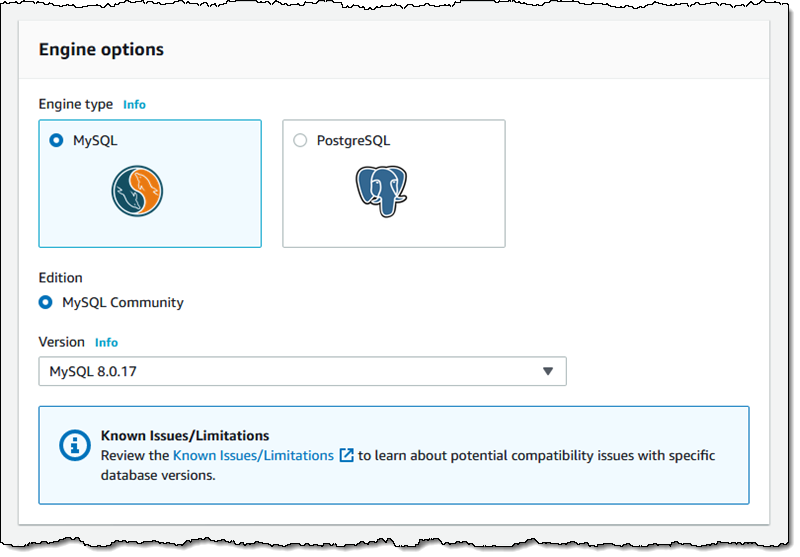Select the MySQL engine radio button
The width and height of the screenshot is (800, 557).
tap(56, 141)
